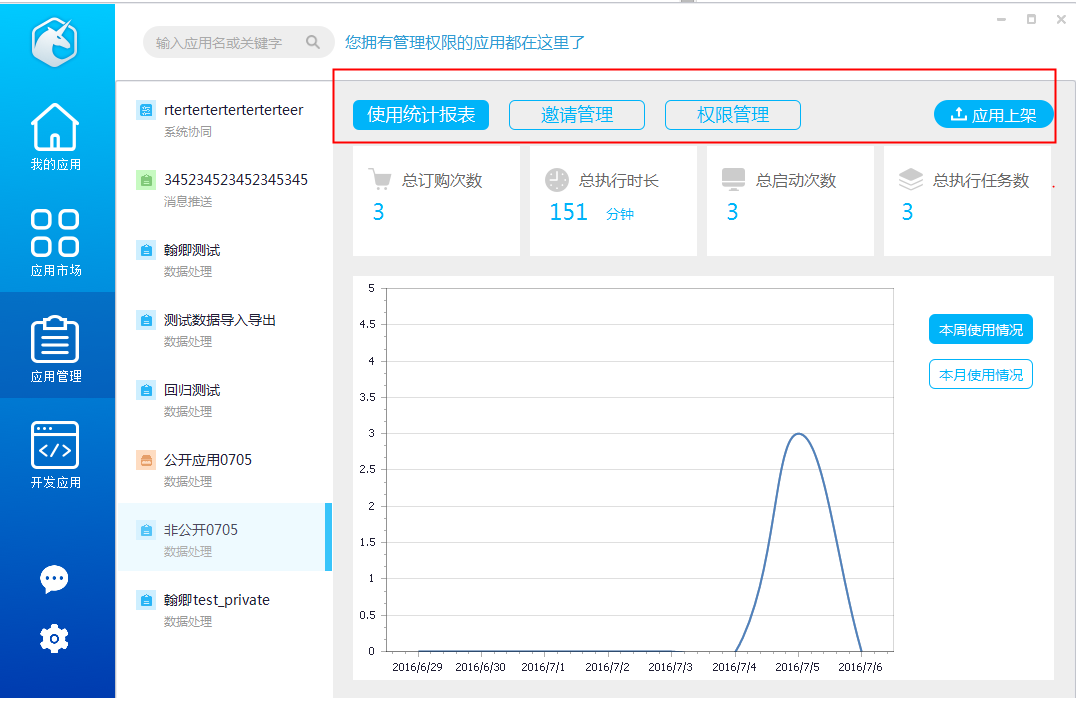
Task: Maximize the application window
Action: 1031,19
